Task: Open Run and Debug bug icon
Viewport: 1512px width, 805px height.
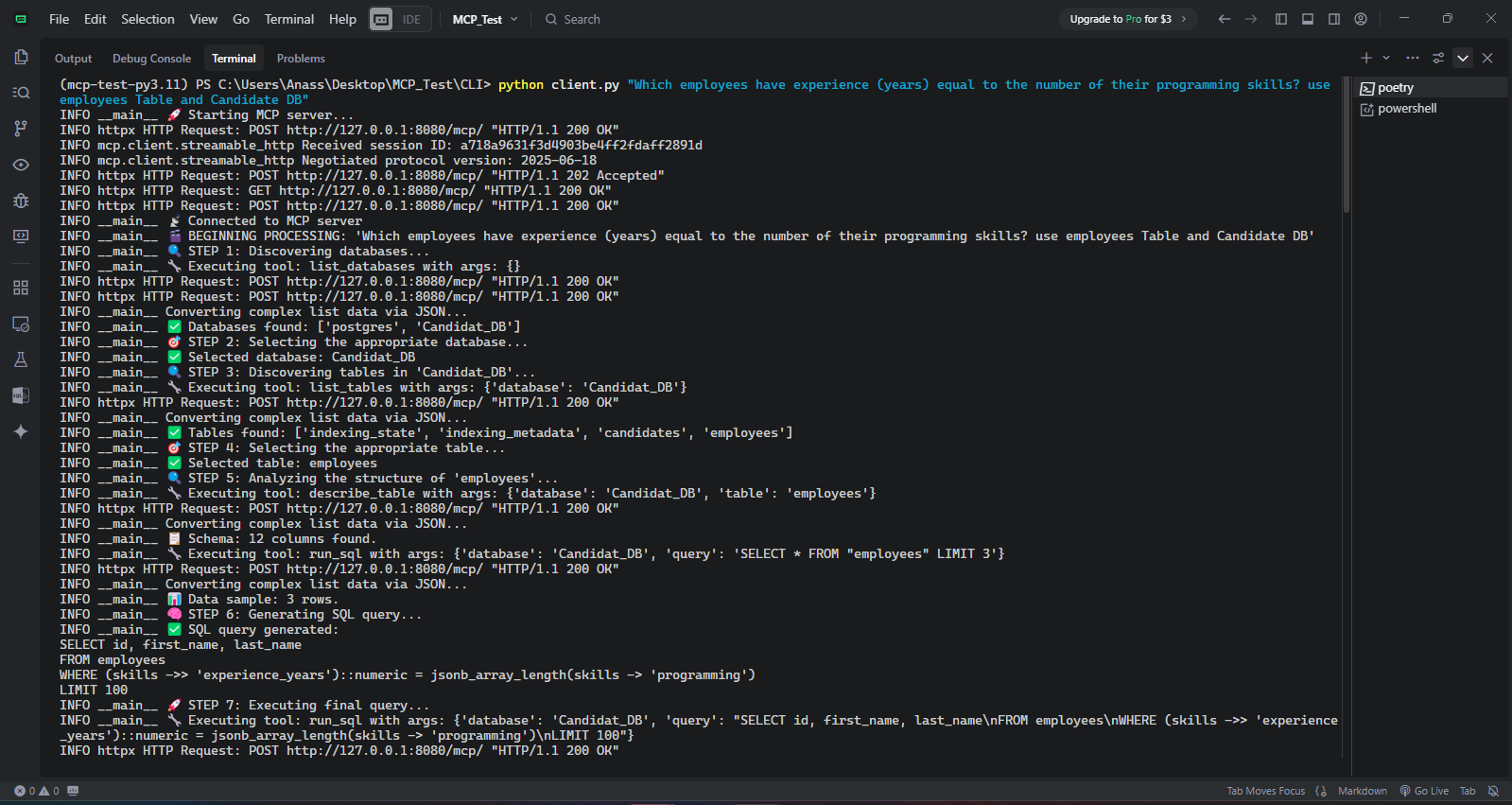Action: pos(21,201)
